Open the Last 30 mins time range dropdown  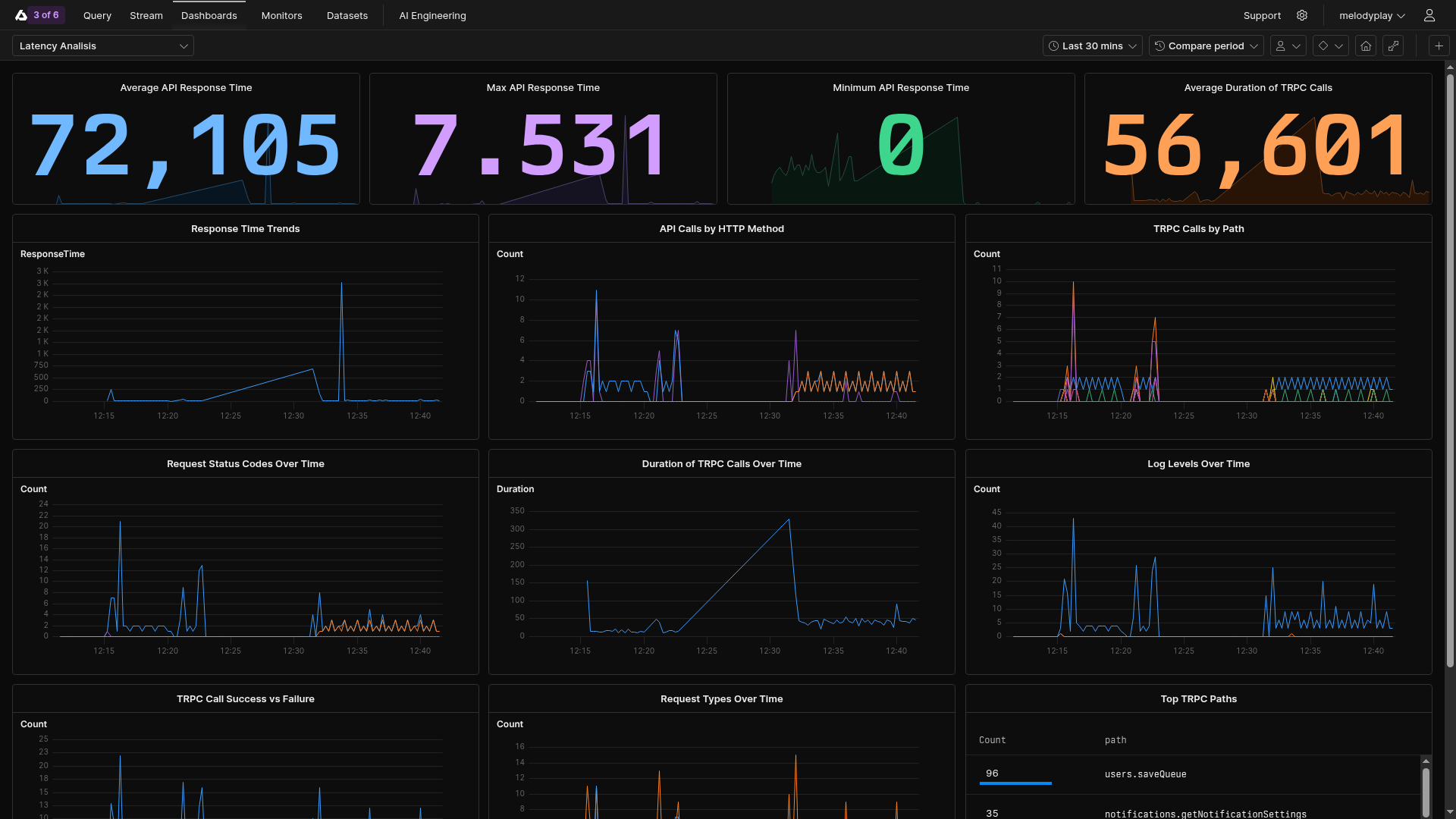click(x=1092, y=45)
